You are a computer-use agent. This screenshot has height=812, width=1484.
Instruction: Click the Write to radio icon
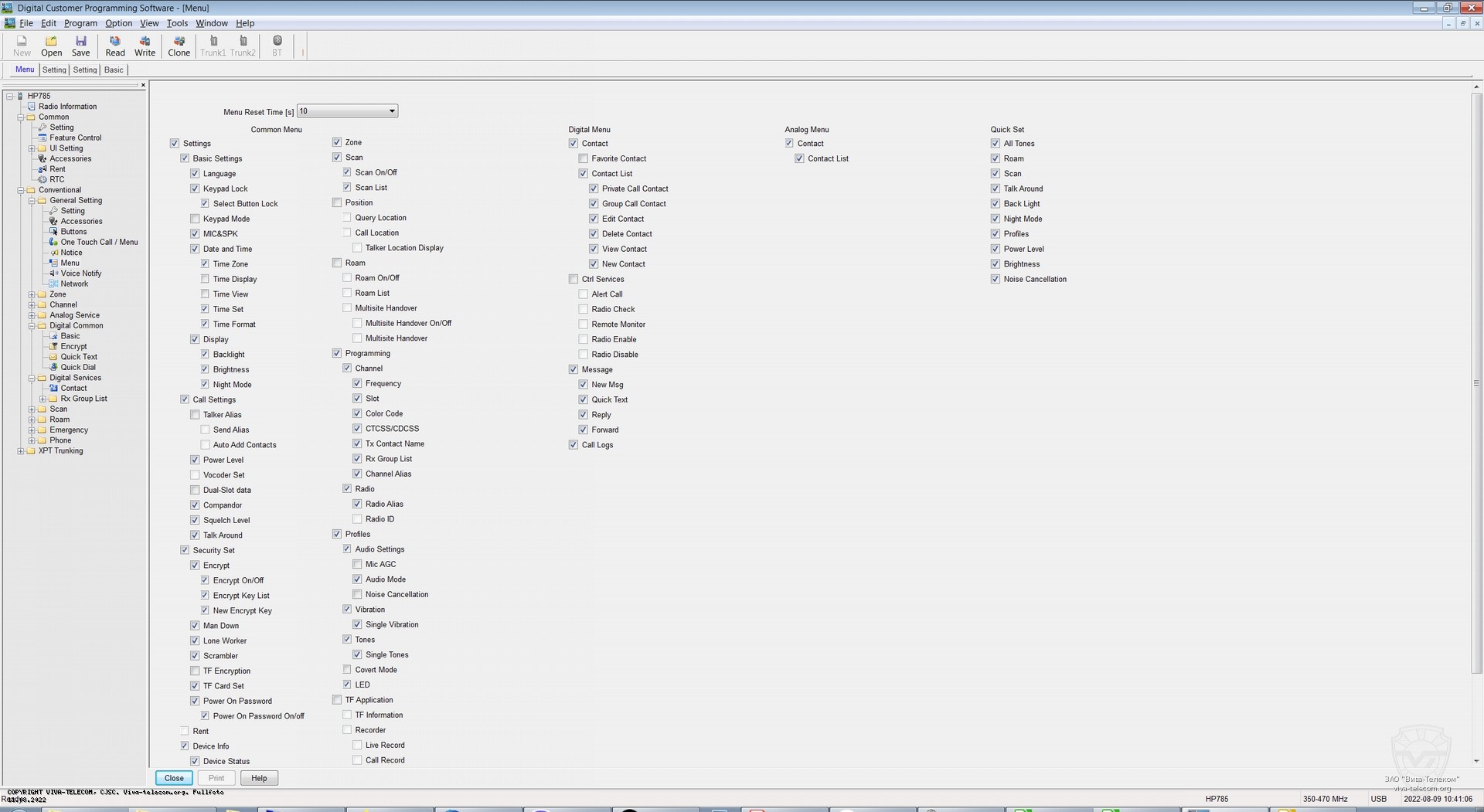coord(145,46)
